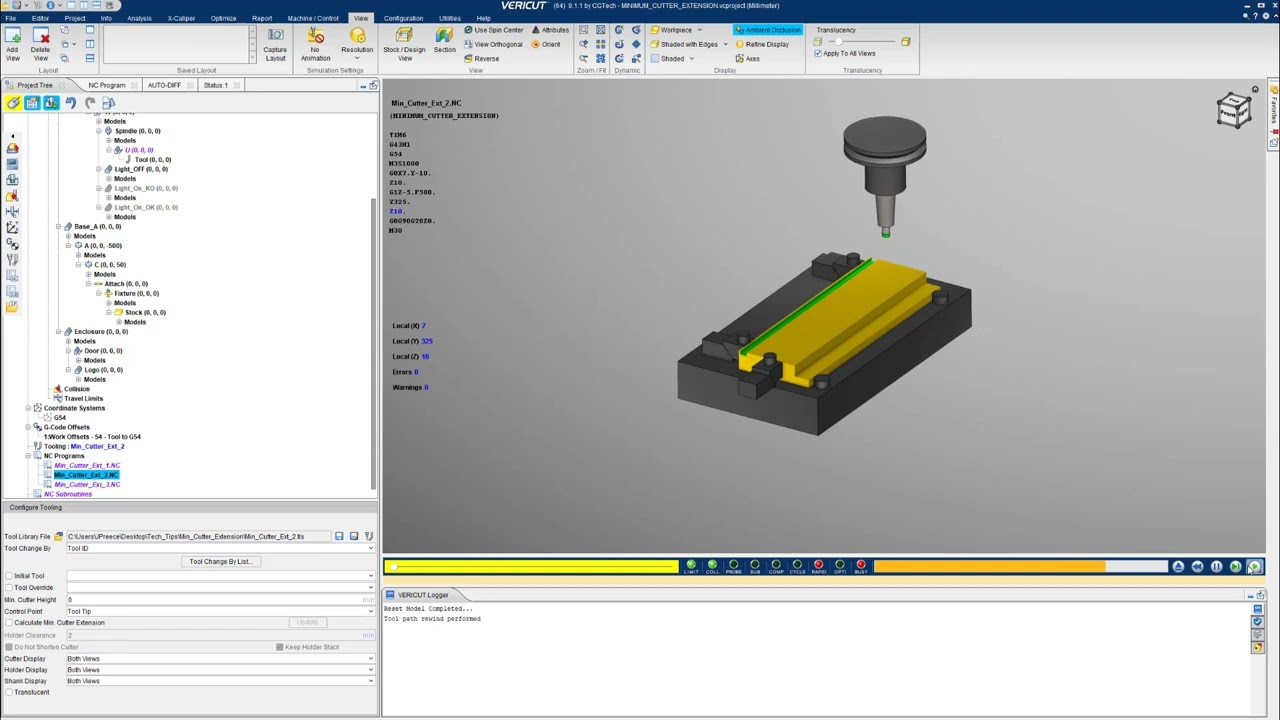Enable the Tool Override checkbox
Viewport: 1280px width, 720px height.
9,588
